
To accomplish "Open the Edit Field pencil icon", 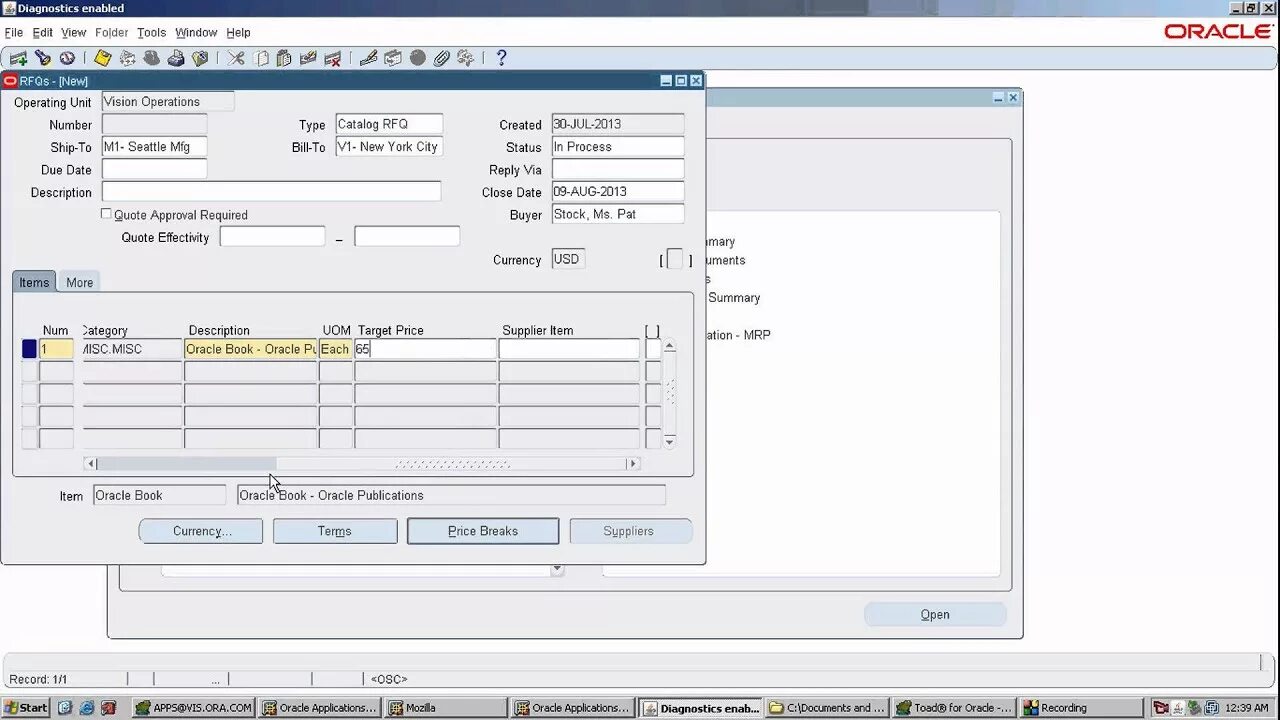I will [x=368, y=58].
